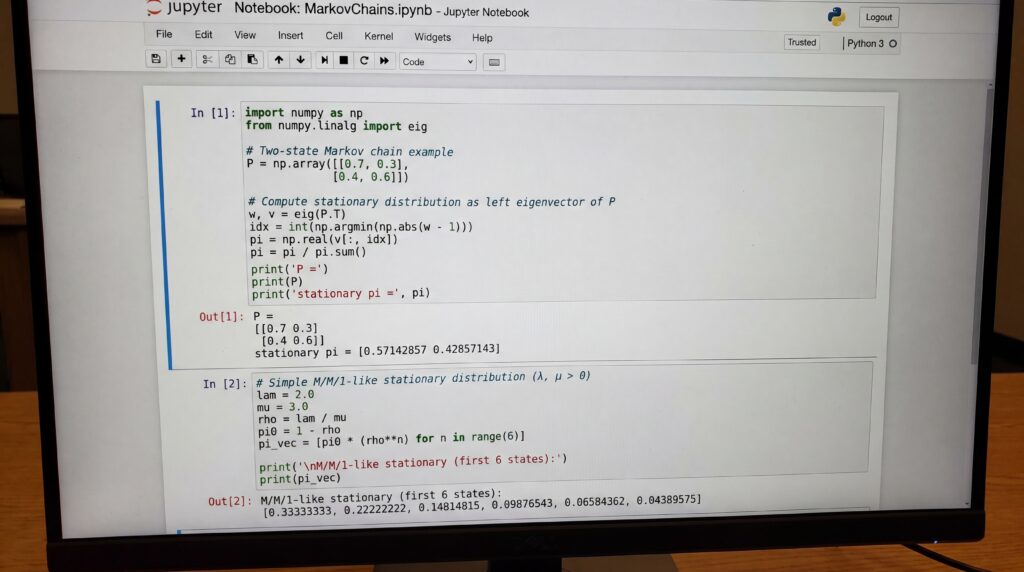Viewport: 1024px width, 572px height.
Task: Open the Cell menu
Action: coord(334,36)
